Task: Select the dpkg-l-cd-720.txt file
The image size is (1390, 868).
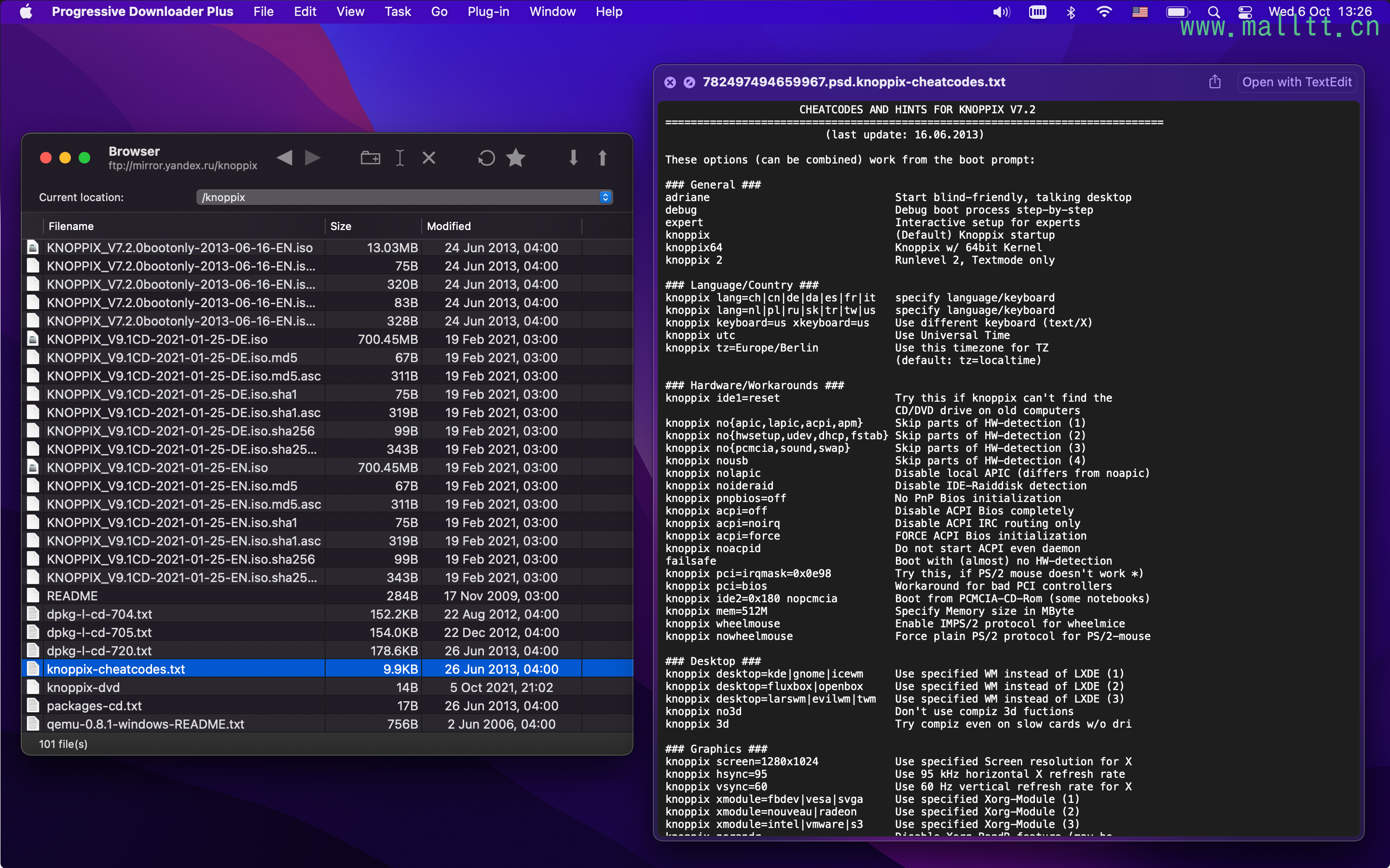Action: click(328, 651)
